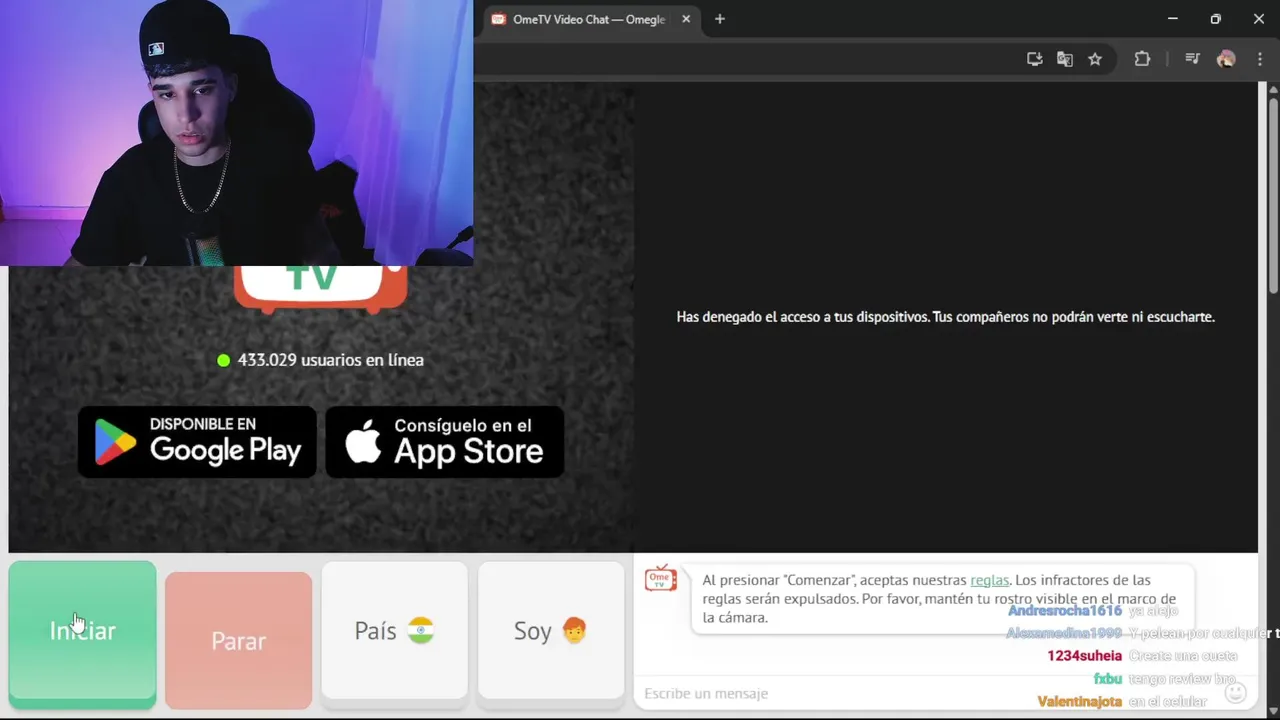Open the Chrome three-dot menu
This screenshot has width=1280, height=720.
tap(1259, 59)
